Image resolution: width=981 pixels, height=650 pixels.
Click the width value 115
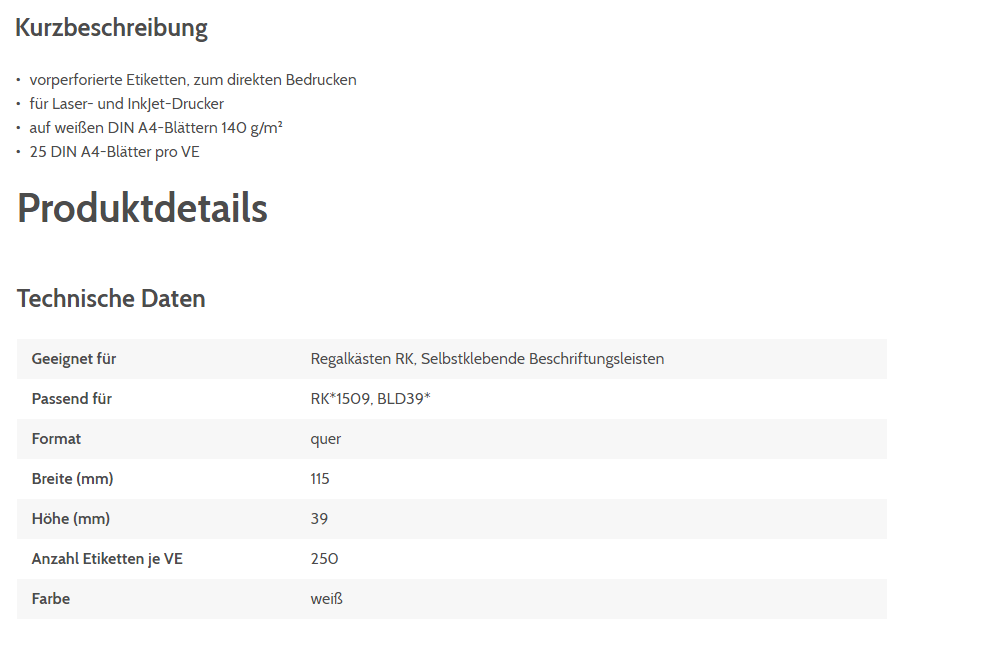coord(320,479)
